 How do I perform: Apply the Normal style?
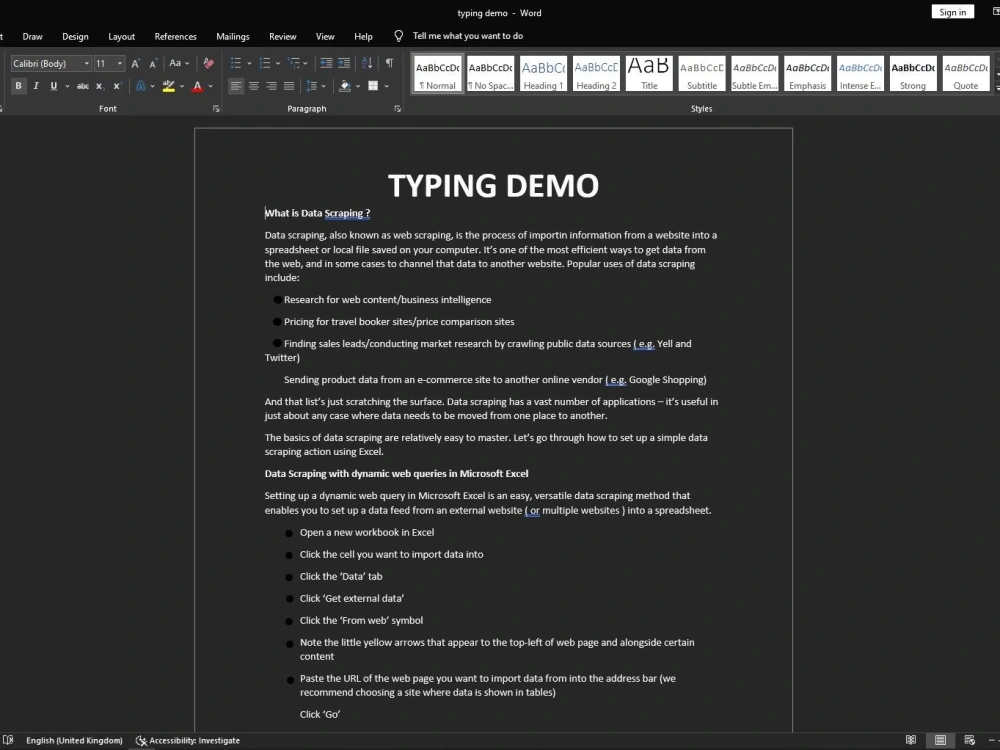coord(438,74)
